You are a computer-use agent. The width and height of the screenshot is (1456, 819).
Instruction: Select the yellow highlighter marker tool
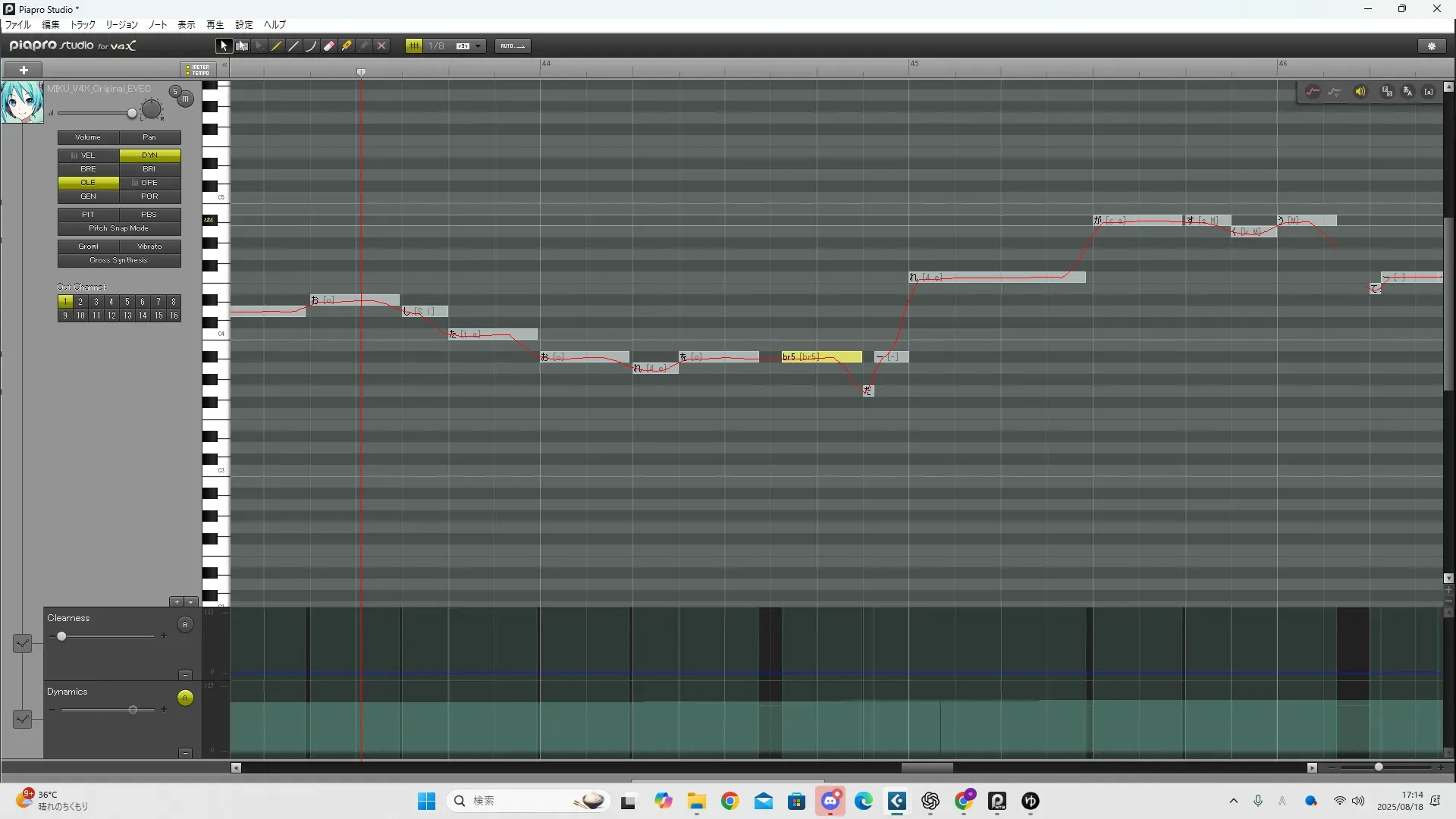tap(347, 46)
